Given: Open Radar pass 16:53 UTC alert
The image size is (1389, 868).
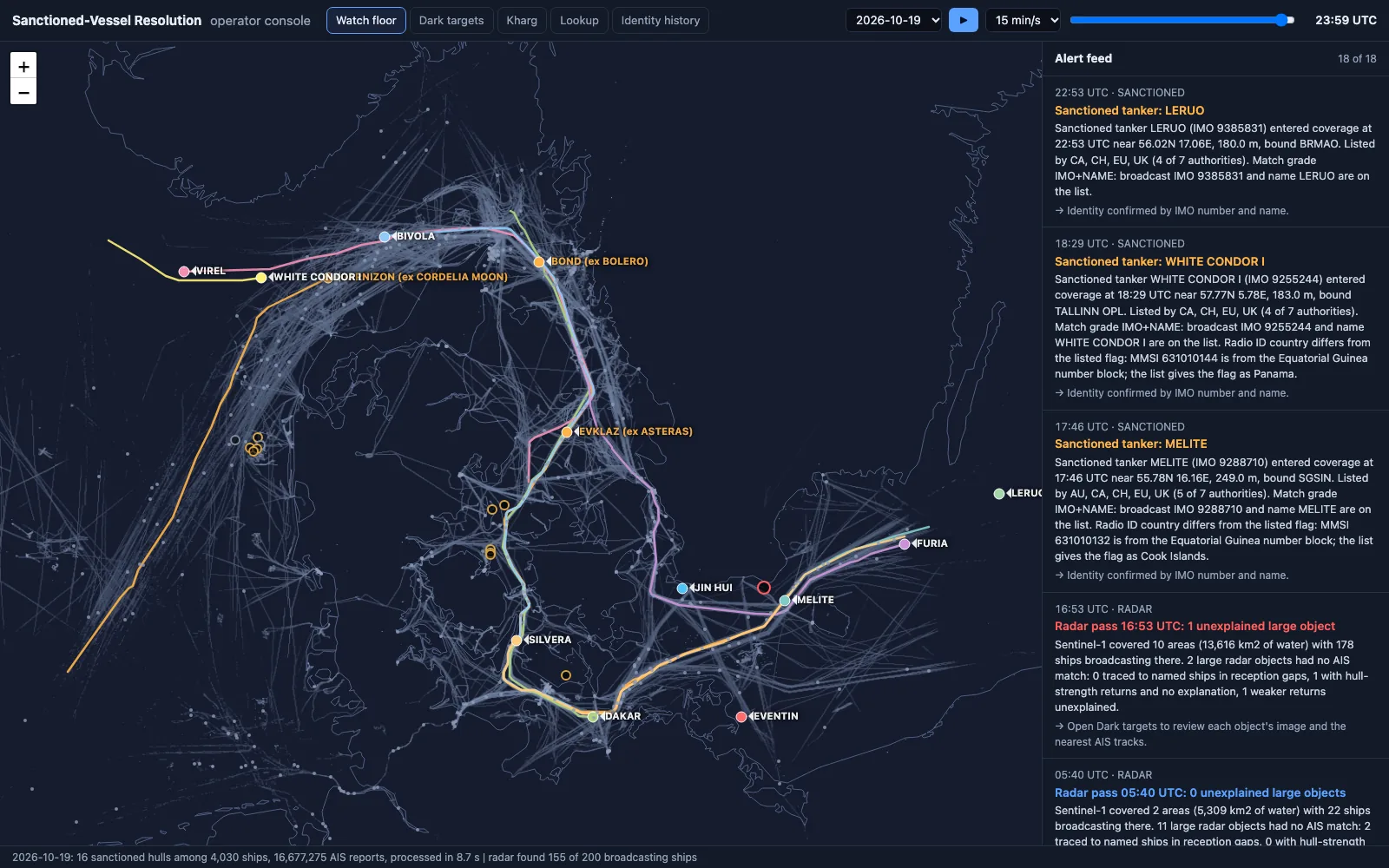Looking at the screenshot, I should tap(1215, 675).
